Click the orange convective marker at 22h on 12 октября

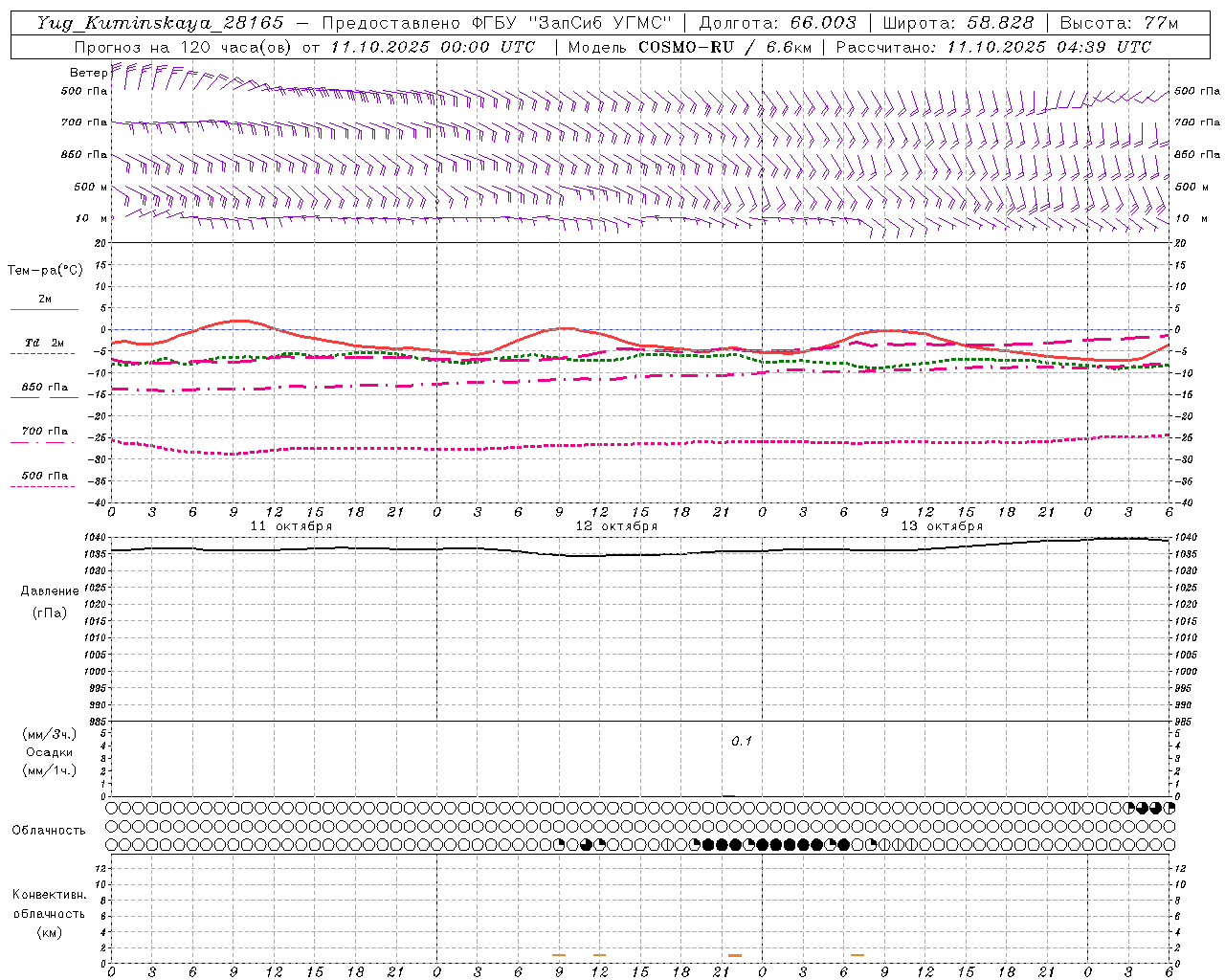coord(735,955)
